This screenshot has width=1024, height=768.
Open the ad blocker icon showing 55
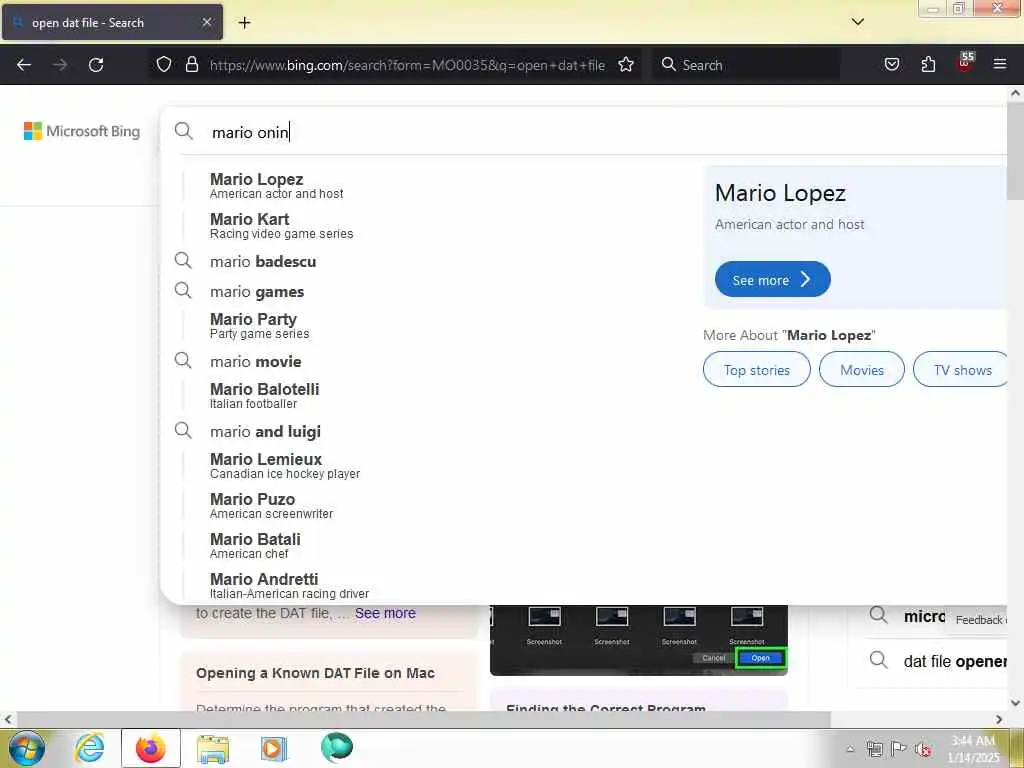[x=965, y=63]
